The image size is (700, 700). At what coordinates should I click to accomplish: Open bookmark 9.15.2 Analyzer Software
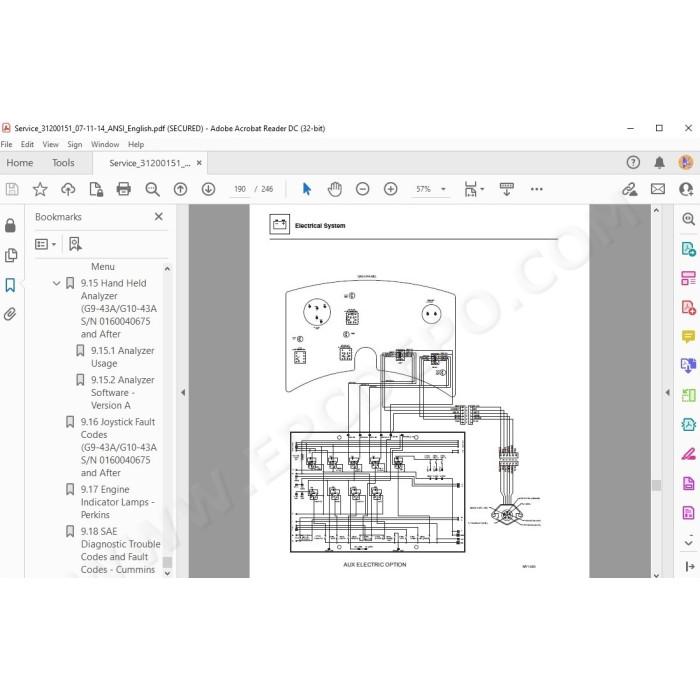[x=123, y=392]
